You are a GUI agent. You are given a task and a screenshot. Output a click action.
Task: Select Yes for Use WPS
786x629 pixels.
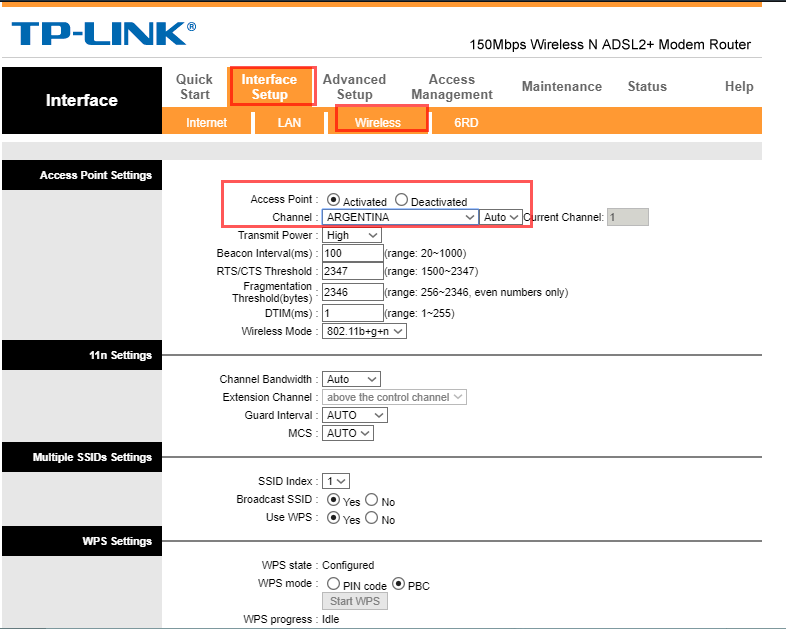pyautogui.click(x=333, y=518)
